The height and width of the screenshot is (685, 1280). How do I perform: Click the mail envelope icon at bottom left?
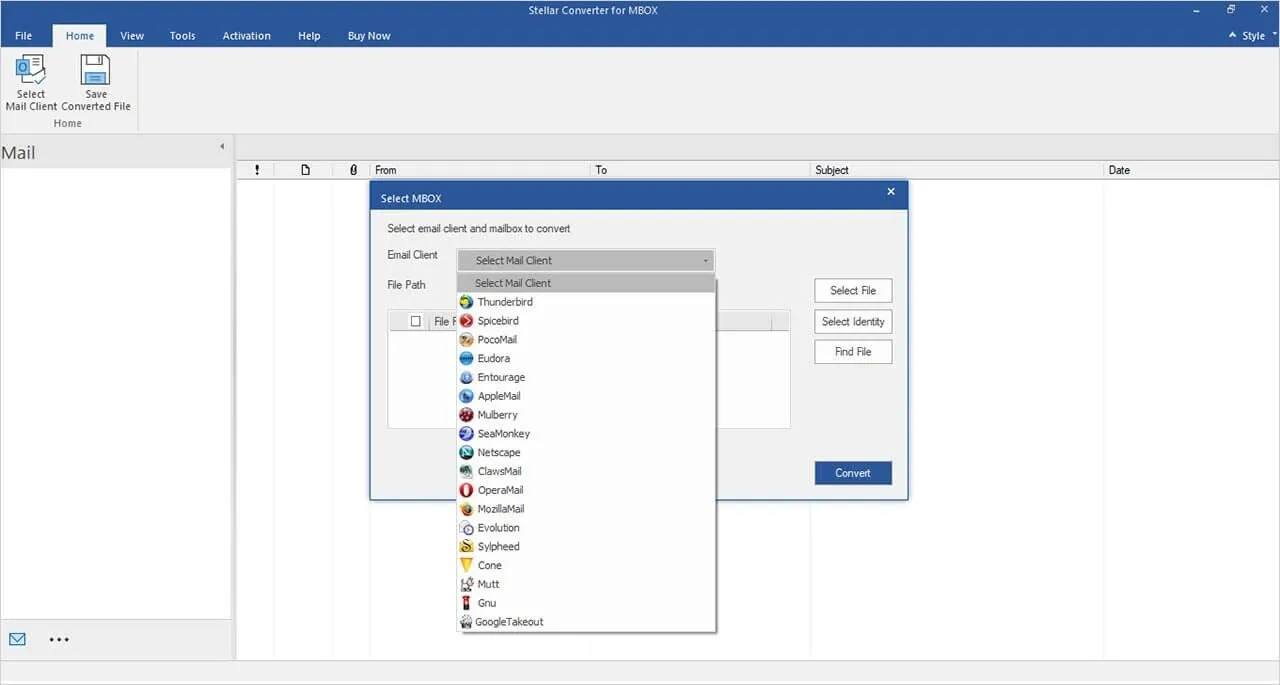point(16,638)
